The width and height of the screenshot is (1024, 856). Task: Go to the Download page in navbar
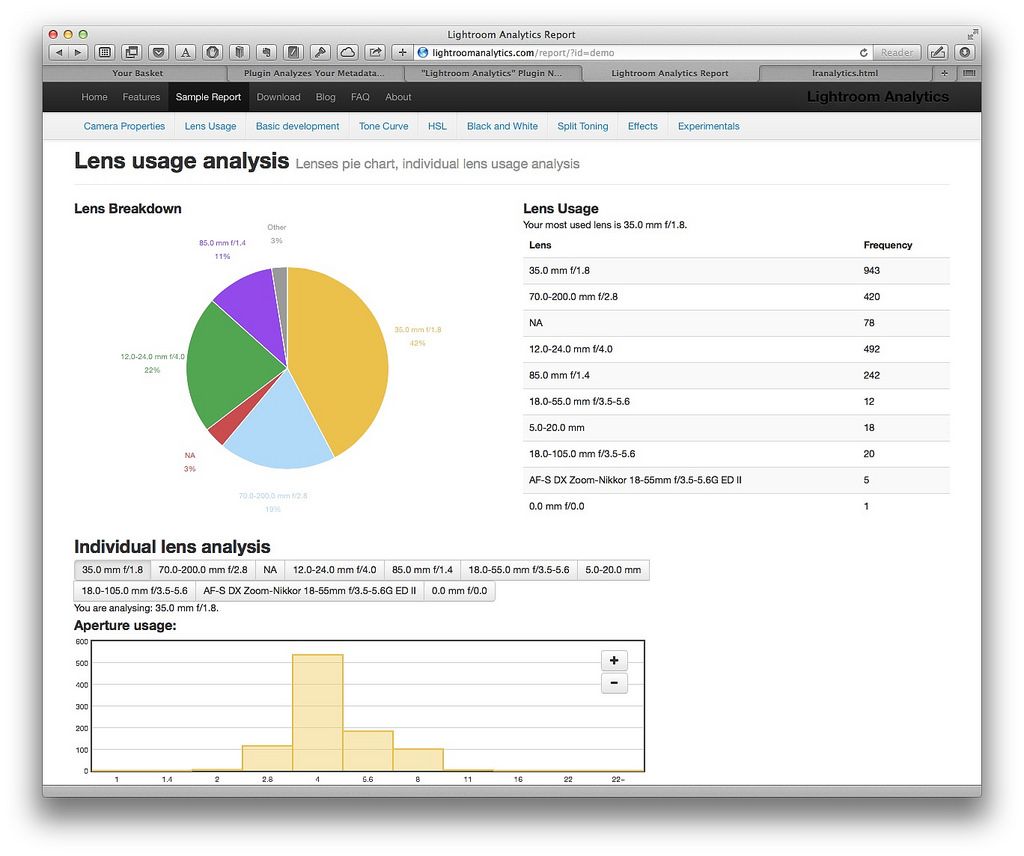tap(278, 97)
